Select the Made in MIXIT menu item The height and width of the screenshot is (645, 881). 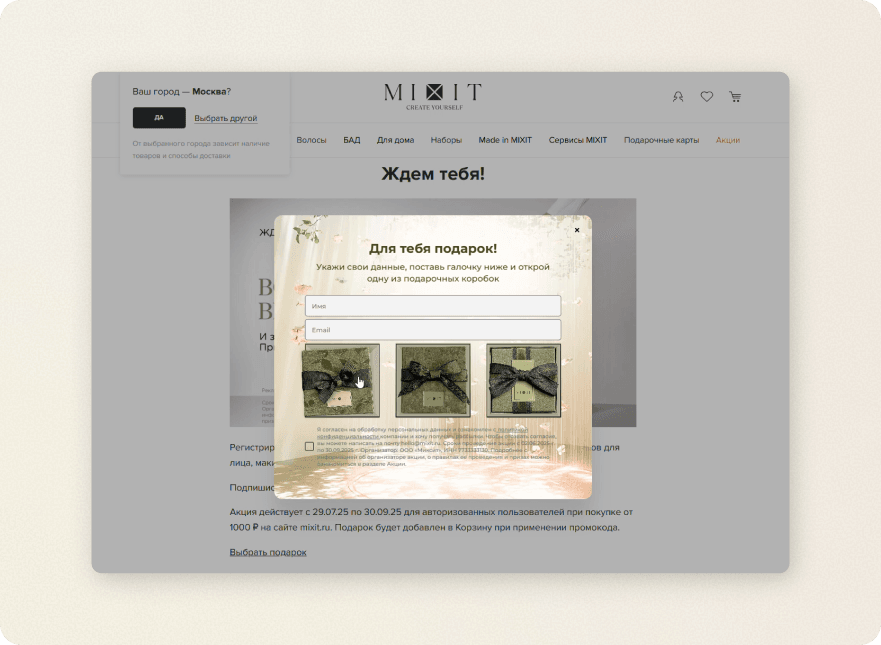click(505, 140)
